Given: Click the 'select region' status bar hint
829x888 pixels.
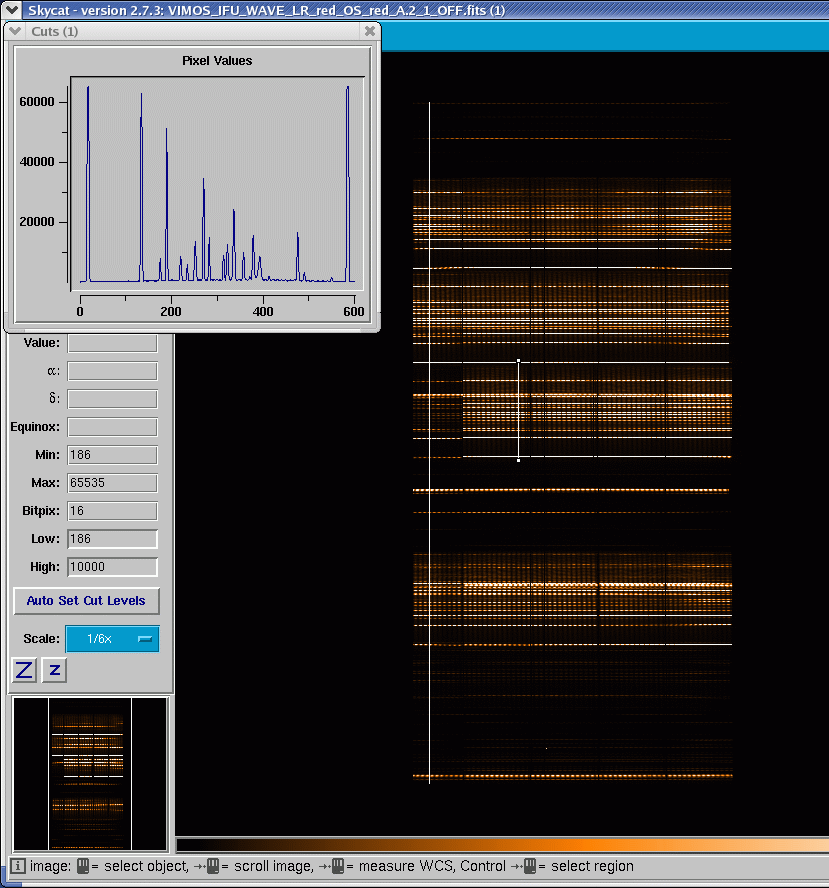Looking at the screenshot, I should click(x=592, y=866).
